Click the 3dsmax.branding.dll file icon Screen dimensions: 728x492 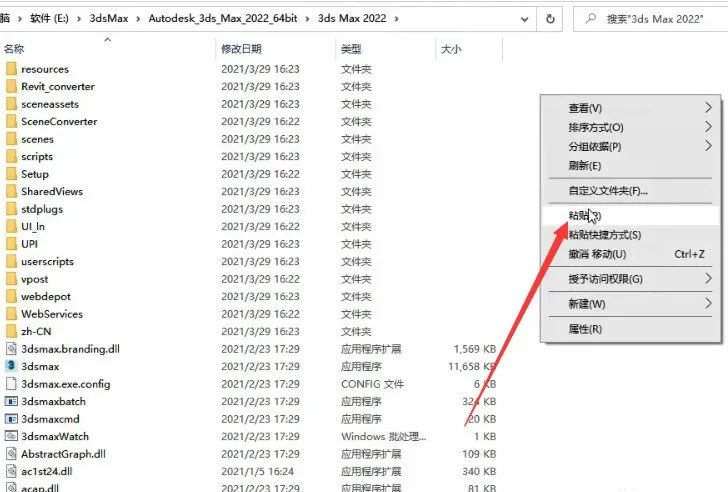tap(11, 349)
